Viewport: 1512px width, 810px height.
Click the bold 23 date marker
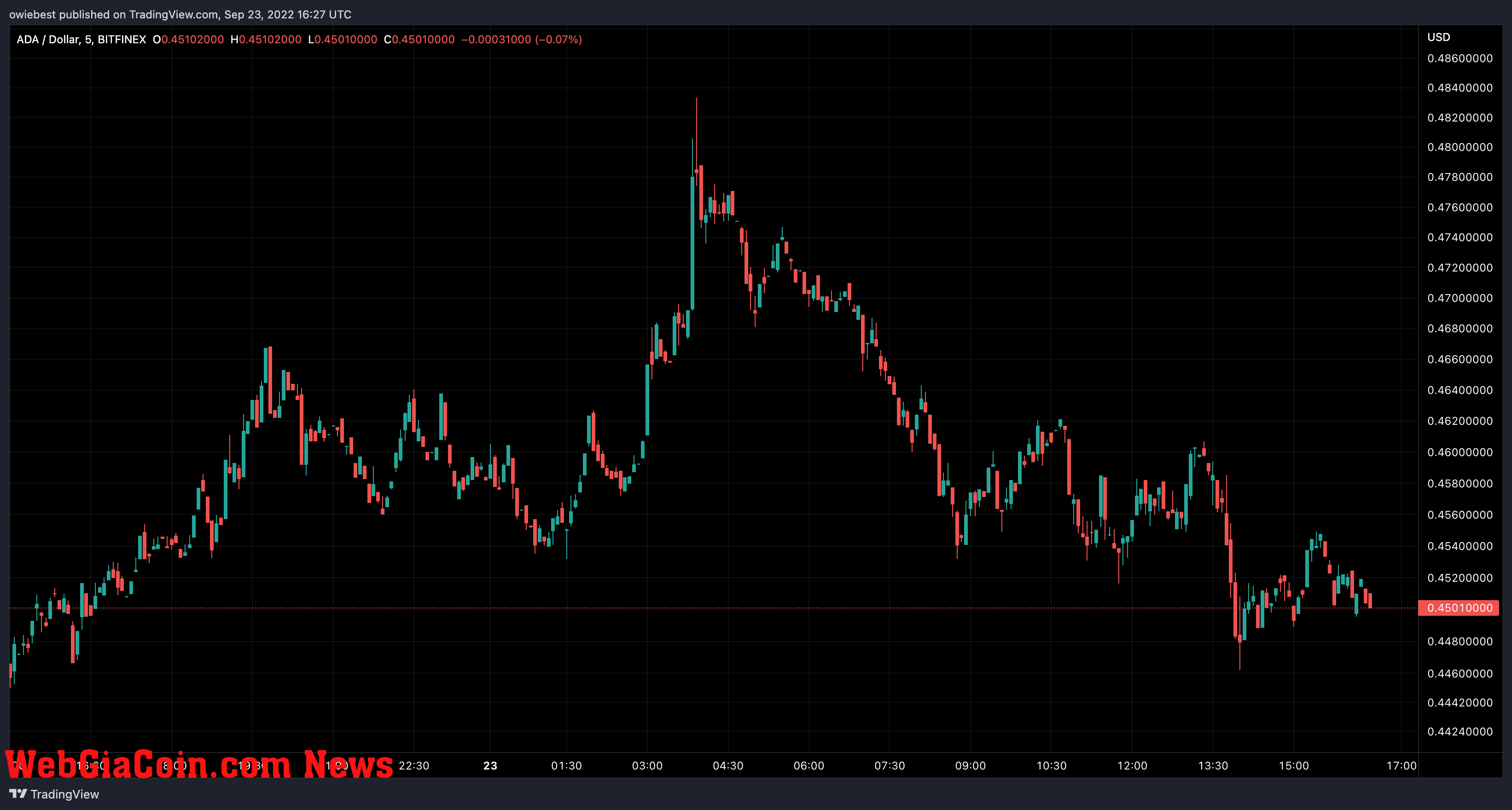(x=490, y=765)
